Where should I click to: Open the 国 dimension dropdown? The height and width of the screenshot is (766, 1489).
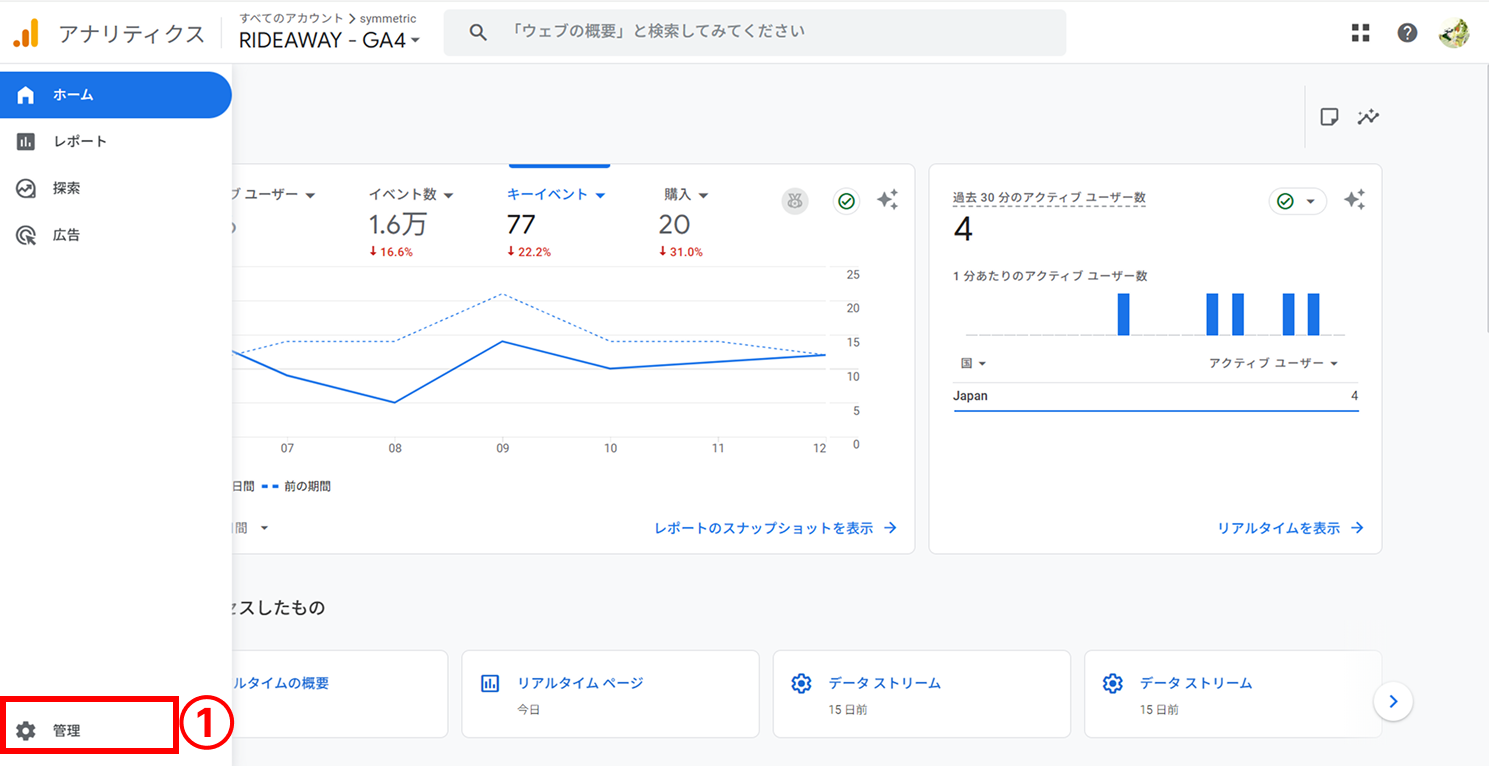[x=973, y=363]
